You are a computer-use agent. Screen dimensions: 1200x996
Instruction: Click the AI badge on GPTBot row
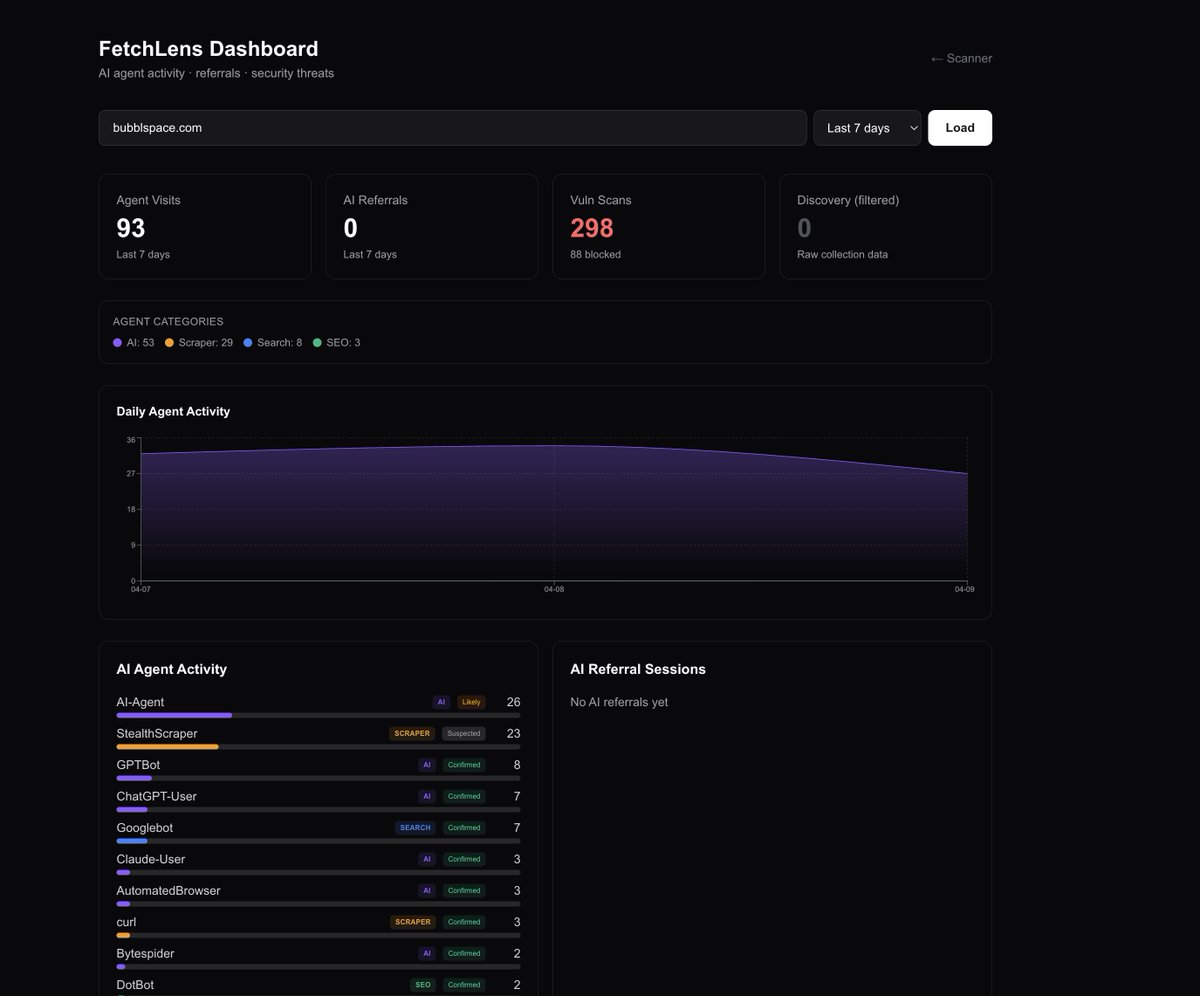[427, 765]
